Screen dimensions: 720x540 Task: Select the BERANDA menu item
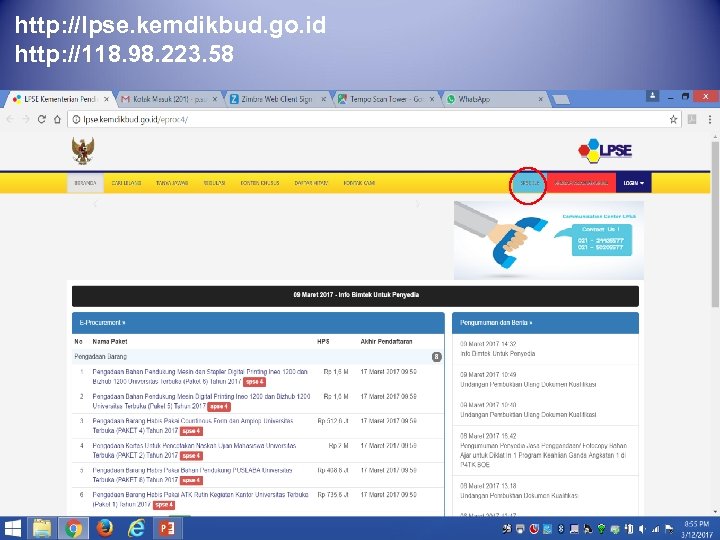tap(85, 183)
